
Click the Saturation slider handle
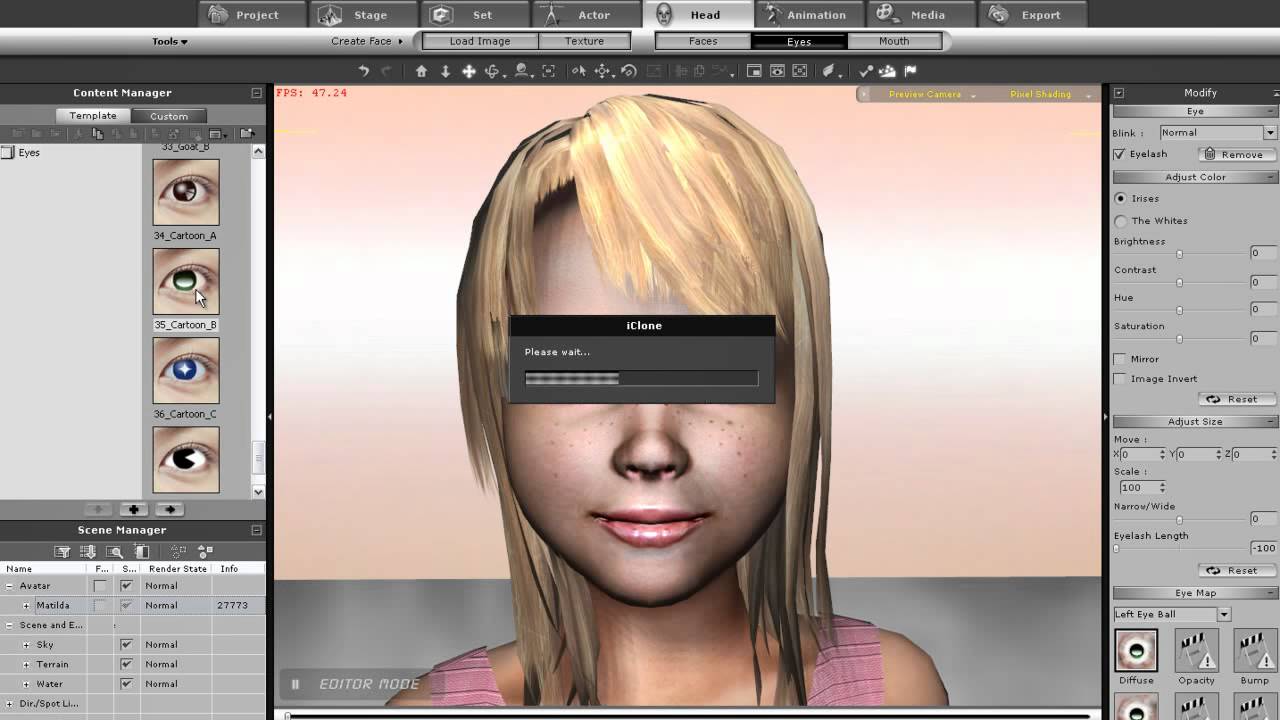click(x=1180, y=340)
